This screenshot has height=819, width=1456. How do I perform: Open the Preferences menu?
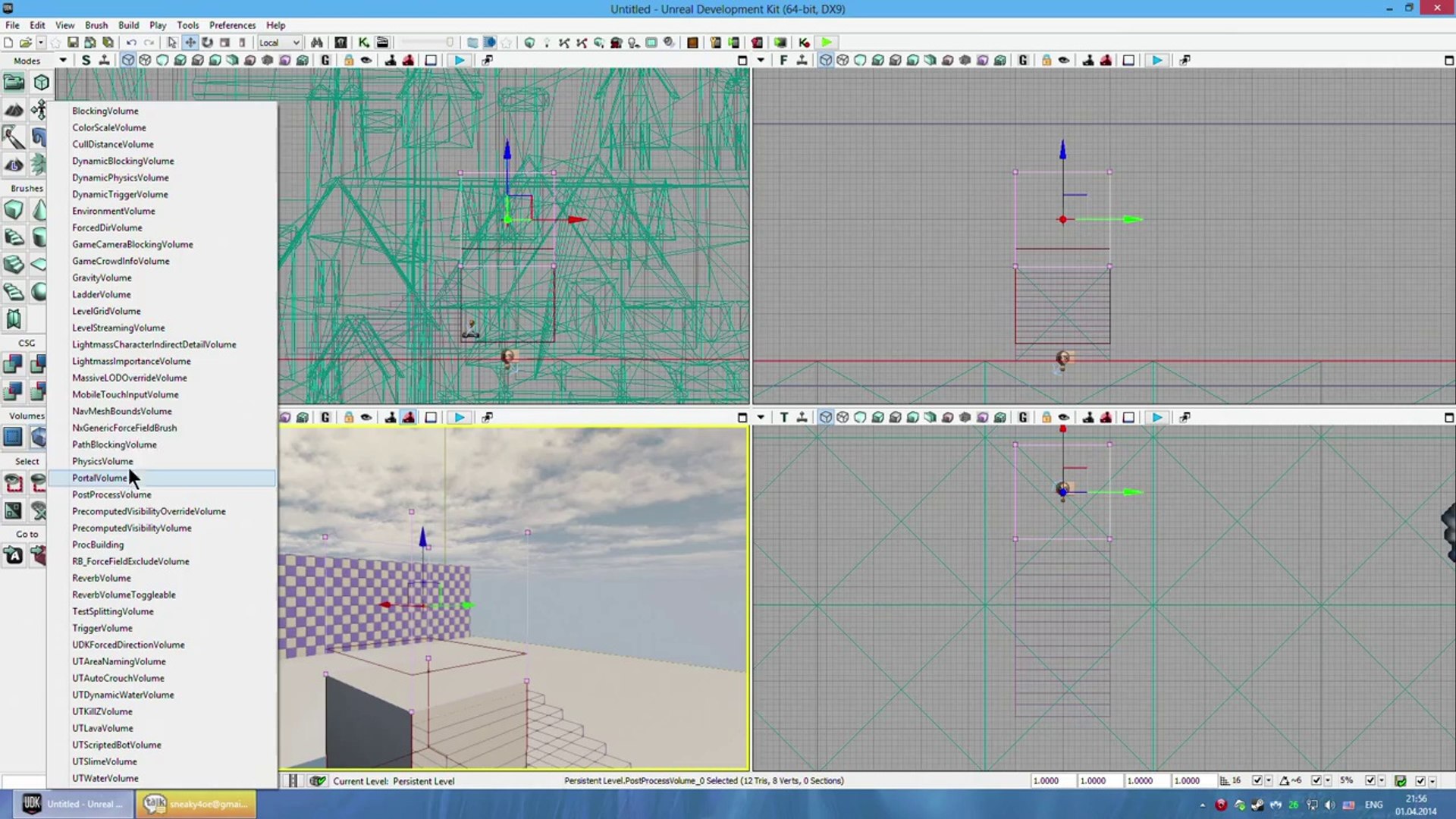click(x=232, y=25)
